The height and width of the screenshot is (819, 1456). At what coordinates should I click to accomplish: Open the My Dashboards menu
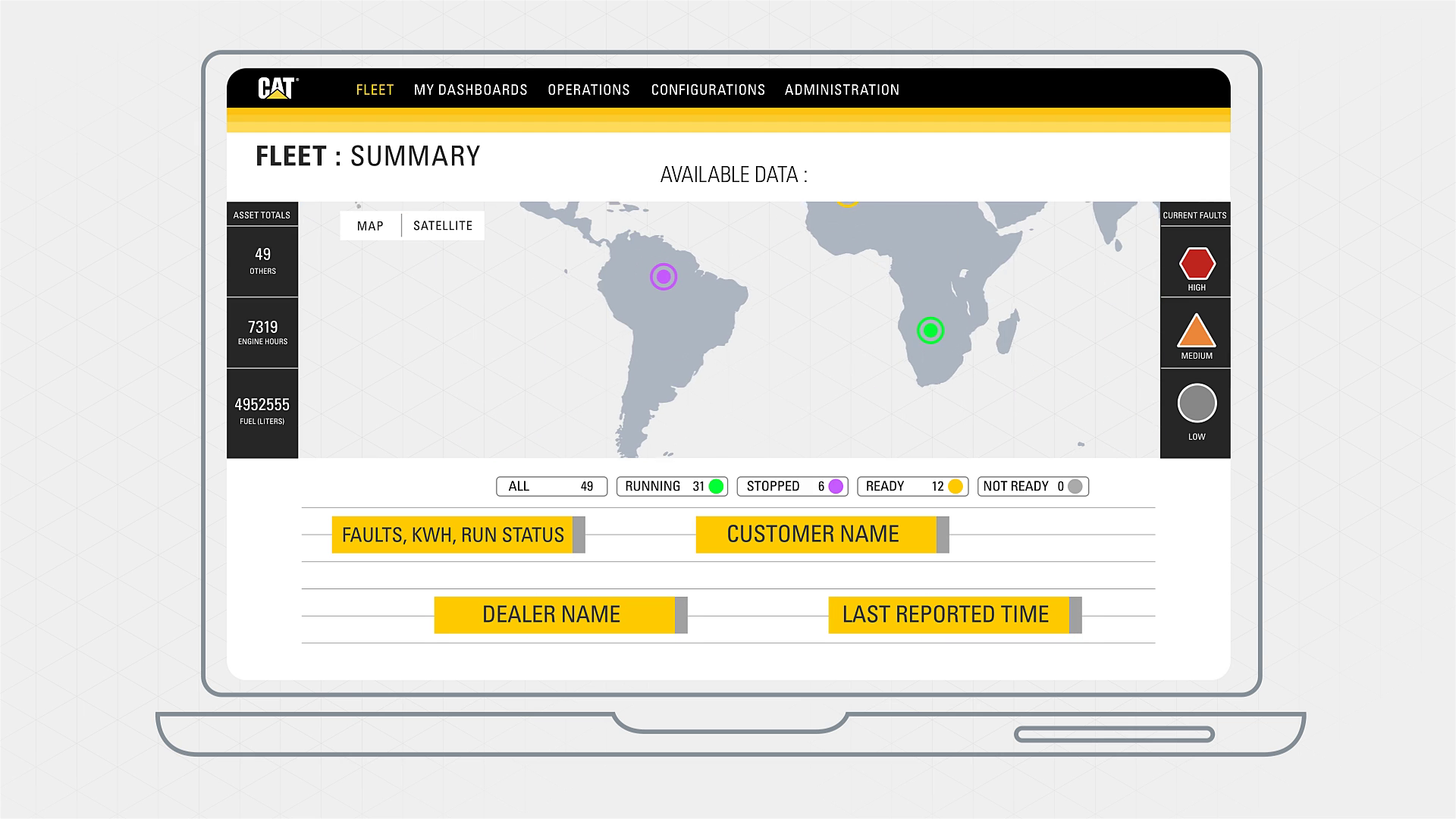click(470, 90)
